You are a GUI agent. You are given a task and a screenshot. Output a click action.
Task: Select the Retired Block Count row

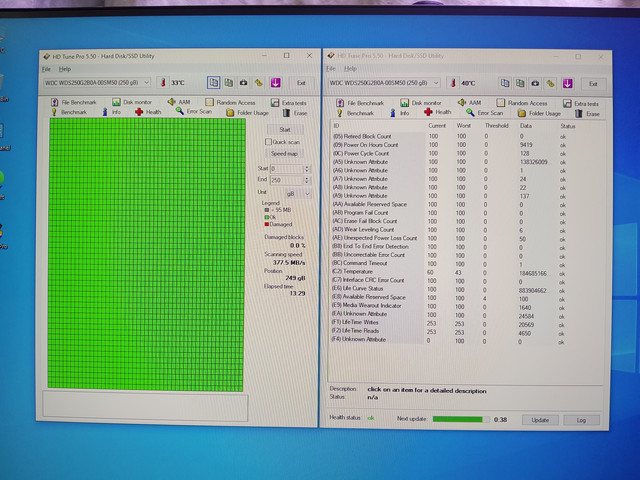(449, 136)
